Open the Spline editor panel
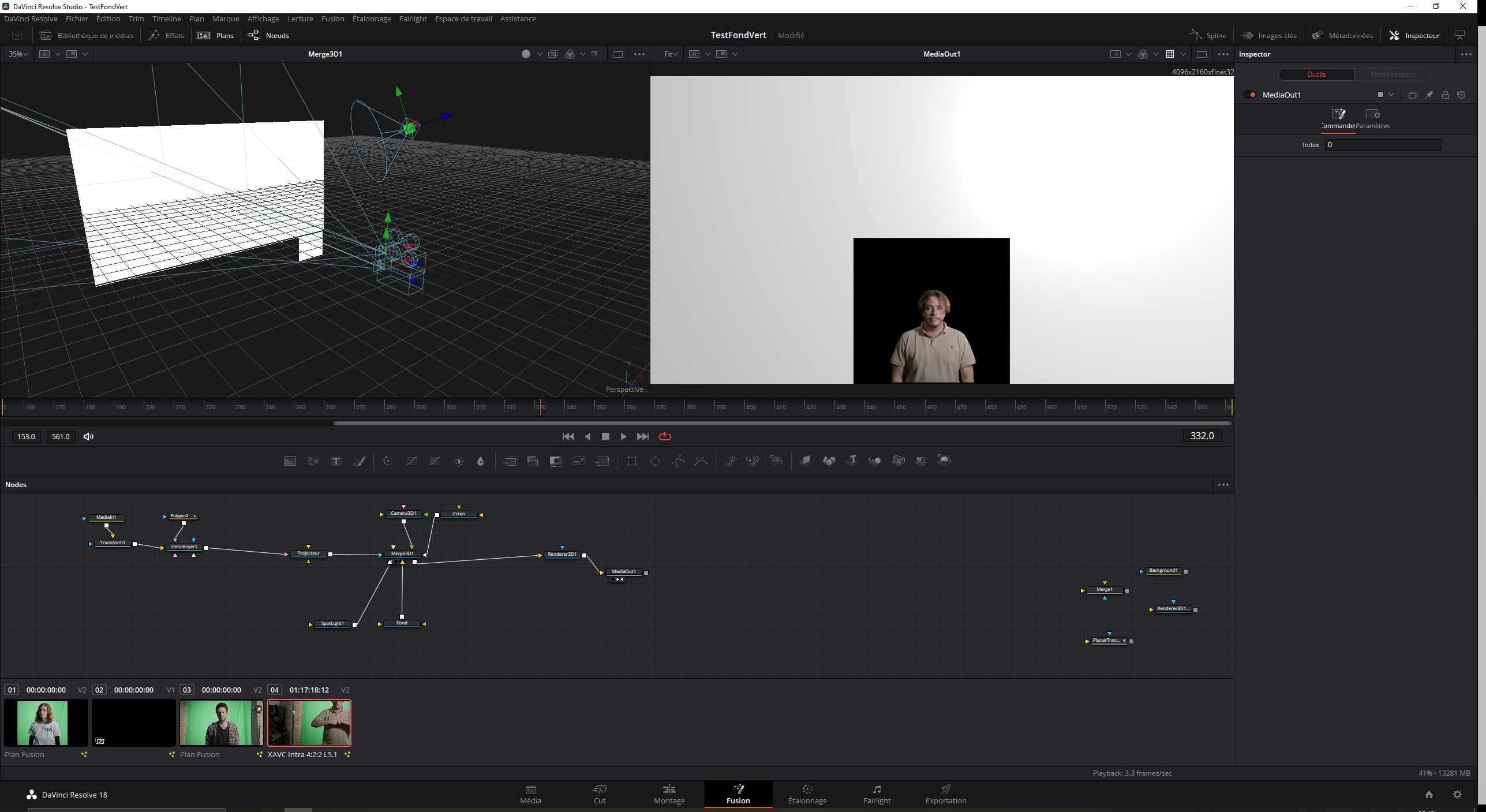Viewport: 1486px width, 812px height. [1208, 35]
